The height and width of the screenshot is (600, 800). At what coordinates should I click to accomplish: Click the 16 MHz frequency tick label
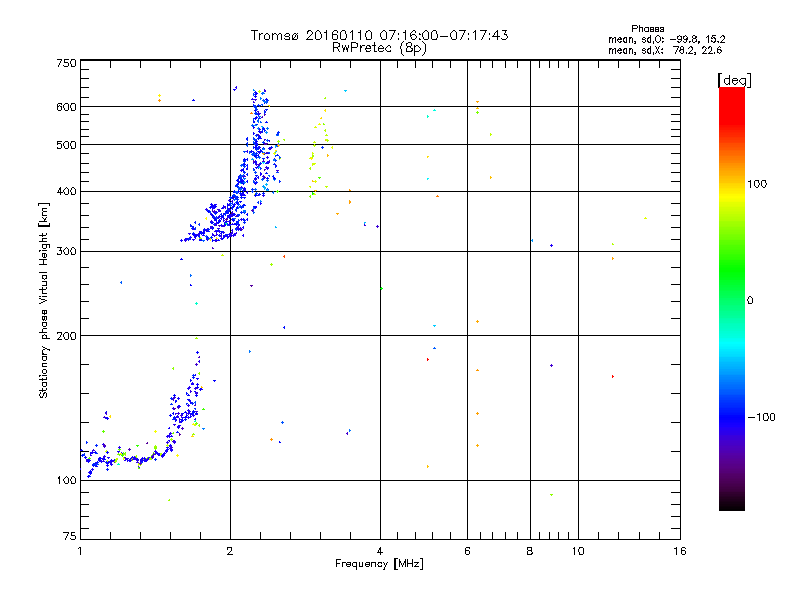(680, 551)
